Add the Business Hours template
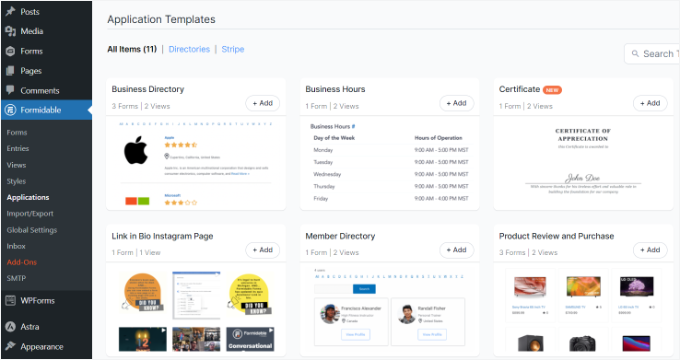The image size is (680, 360). [x=456, y=103]
